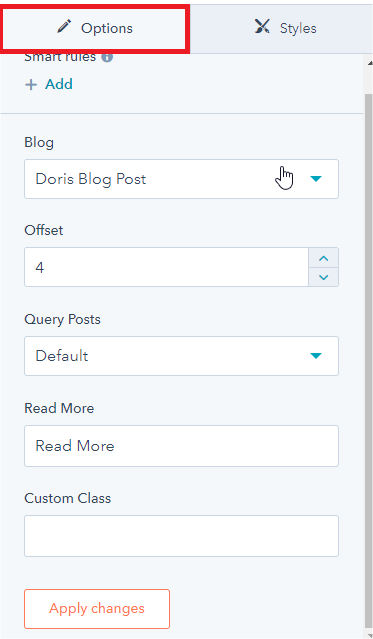Switch to the Styles tab
The width and height of the screenshot is (373, 639).
tap(281, 28)
